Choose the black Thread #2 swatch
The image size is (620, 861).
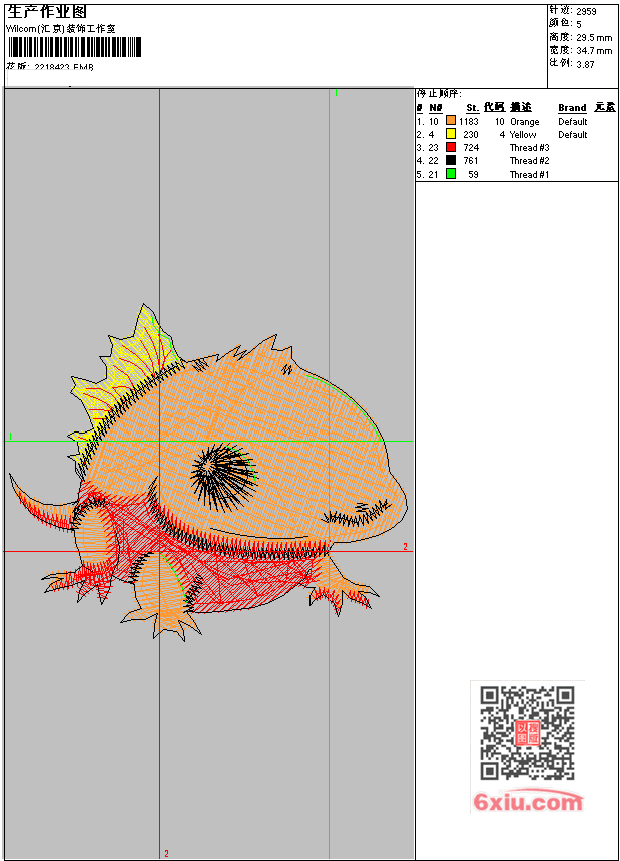[x=451, y=161]
